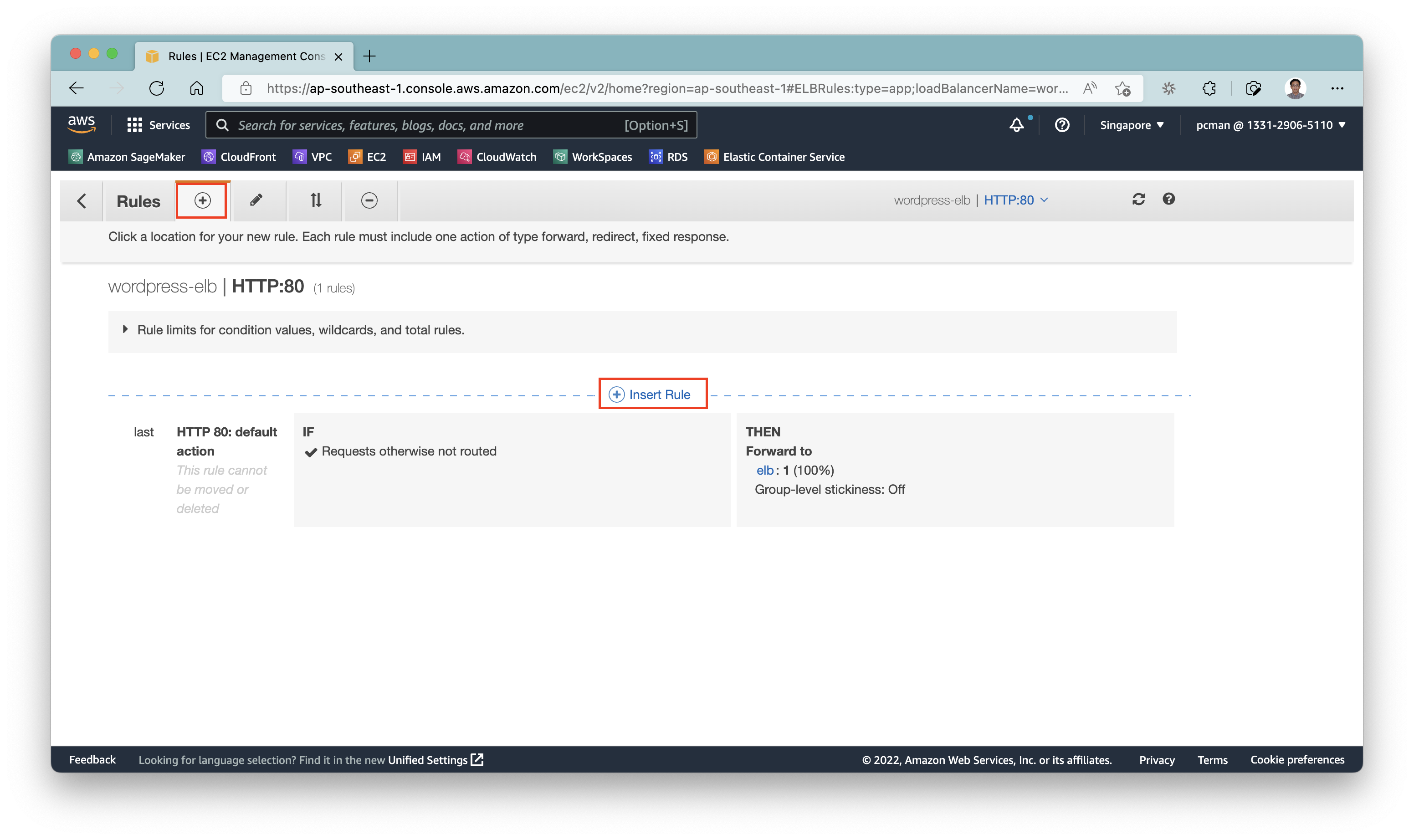The height and width of the screenshot is (840, 1414).
Task: Click browser back arrow
Action: point(77,88)
